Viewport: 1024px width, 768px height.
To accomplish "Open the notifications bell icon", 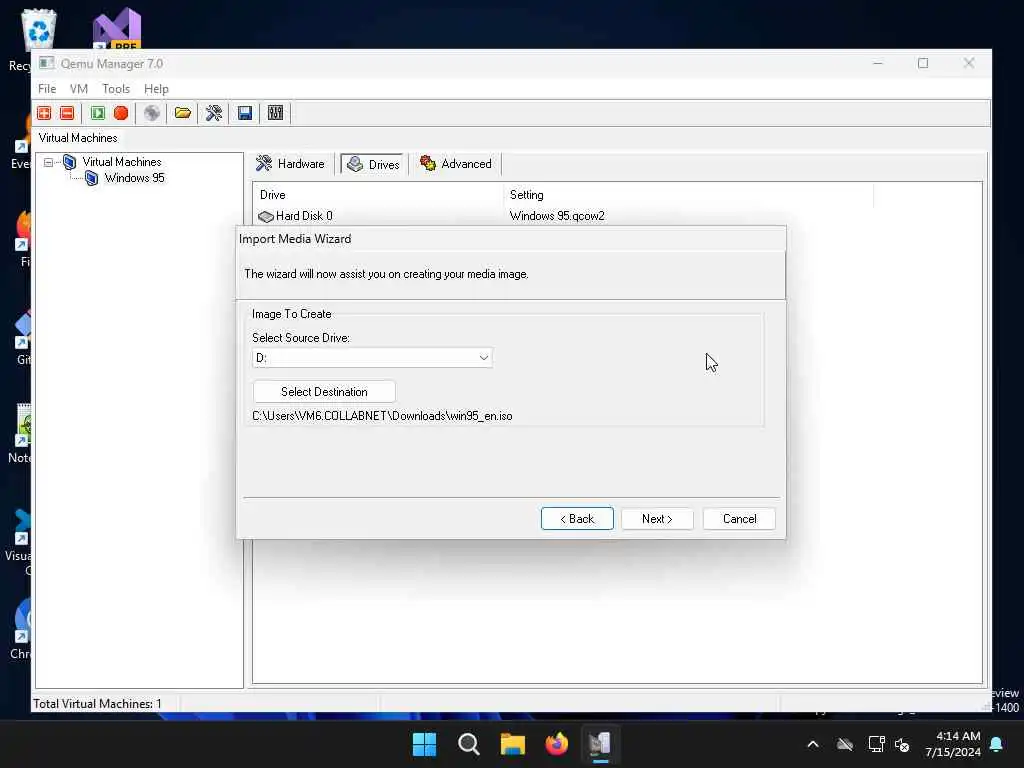I will coord(997,744).
